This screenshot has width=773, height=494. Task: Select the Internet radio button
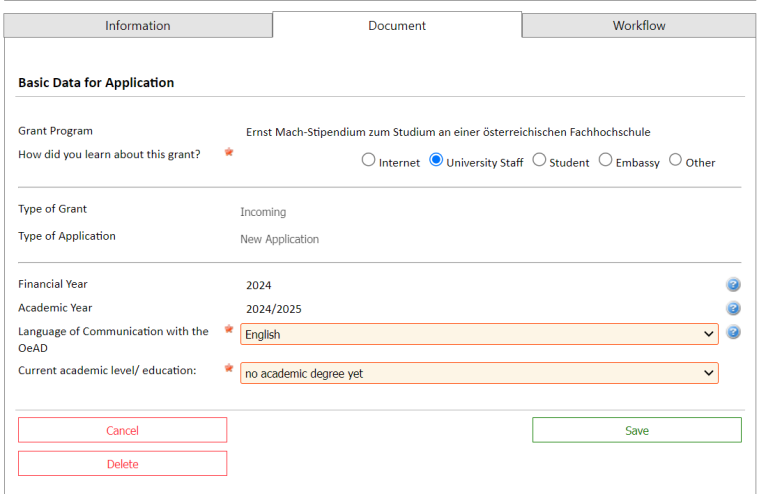[368, 160]
